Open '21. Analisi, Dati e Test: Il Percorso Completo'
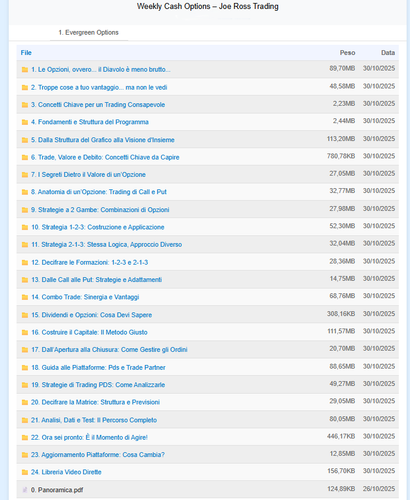Image resolution: width=410 pixels, height=500 pixels. 94,420
